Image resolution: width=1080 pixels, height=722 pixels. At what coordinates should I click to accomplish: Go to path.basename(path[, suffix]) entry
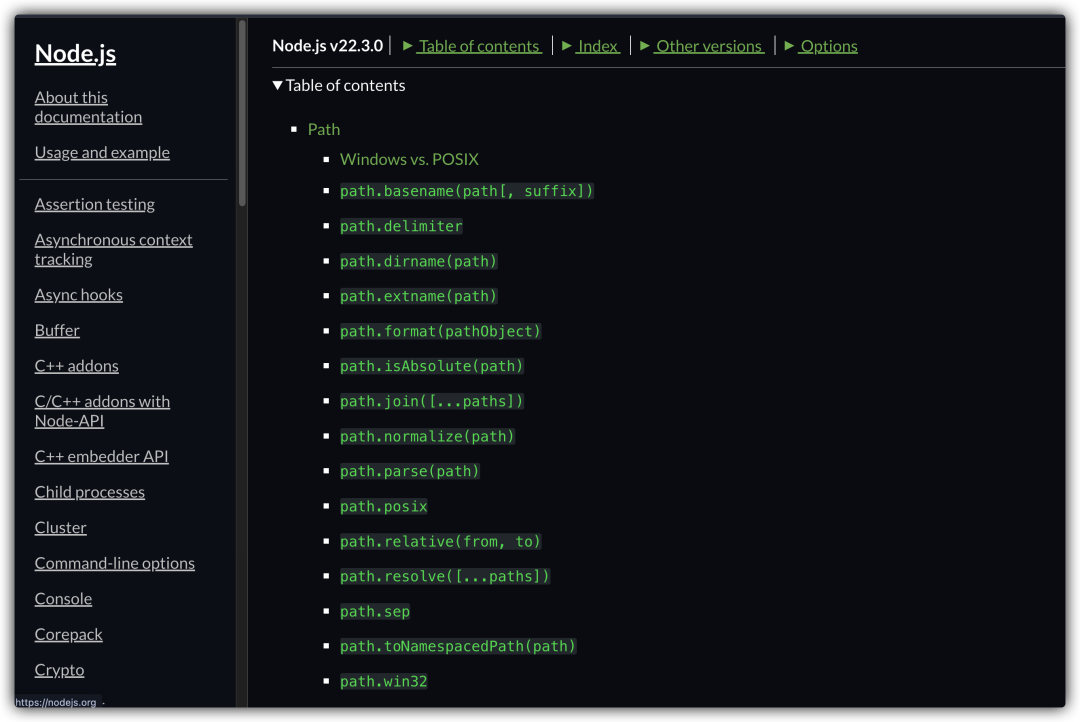click(466, 191)
